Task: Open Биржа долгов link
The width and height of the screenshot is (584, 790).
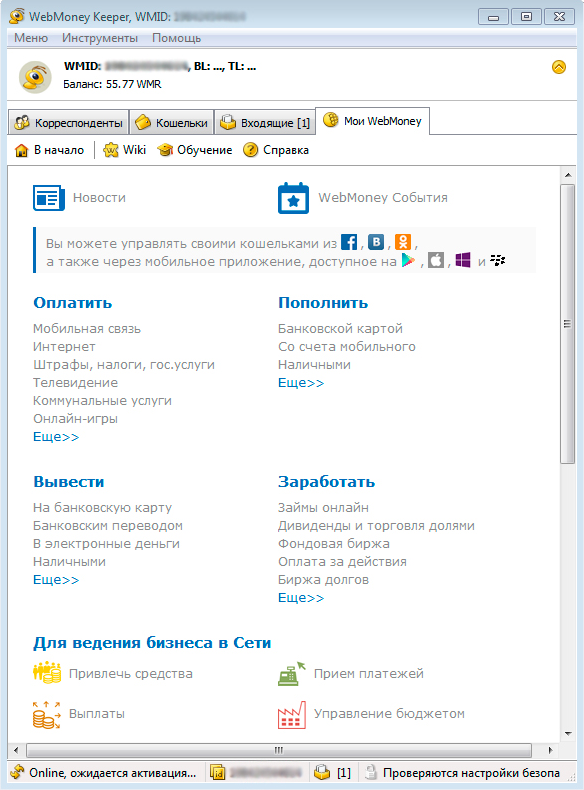Action: (x=323, y=580)
